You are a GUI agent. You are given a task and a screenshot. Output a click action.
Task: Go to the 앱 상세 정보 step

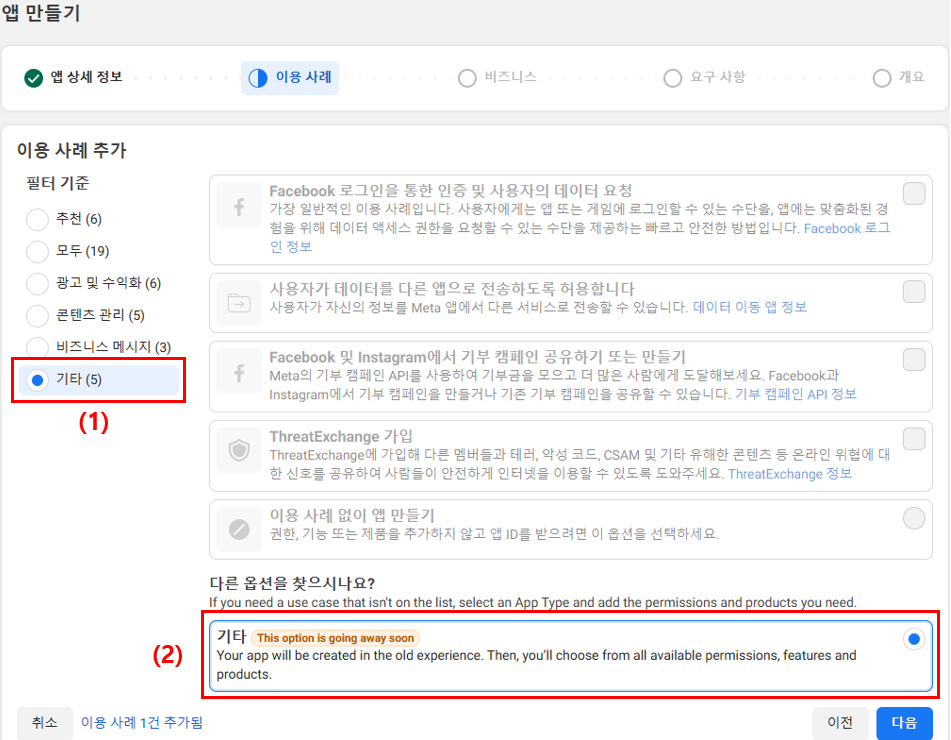click(74, 78)
